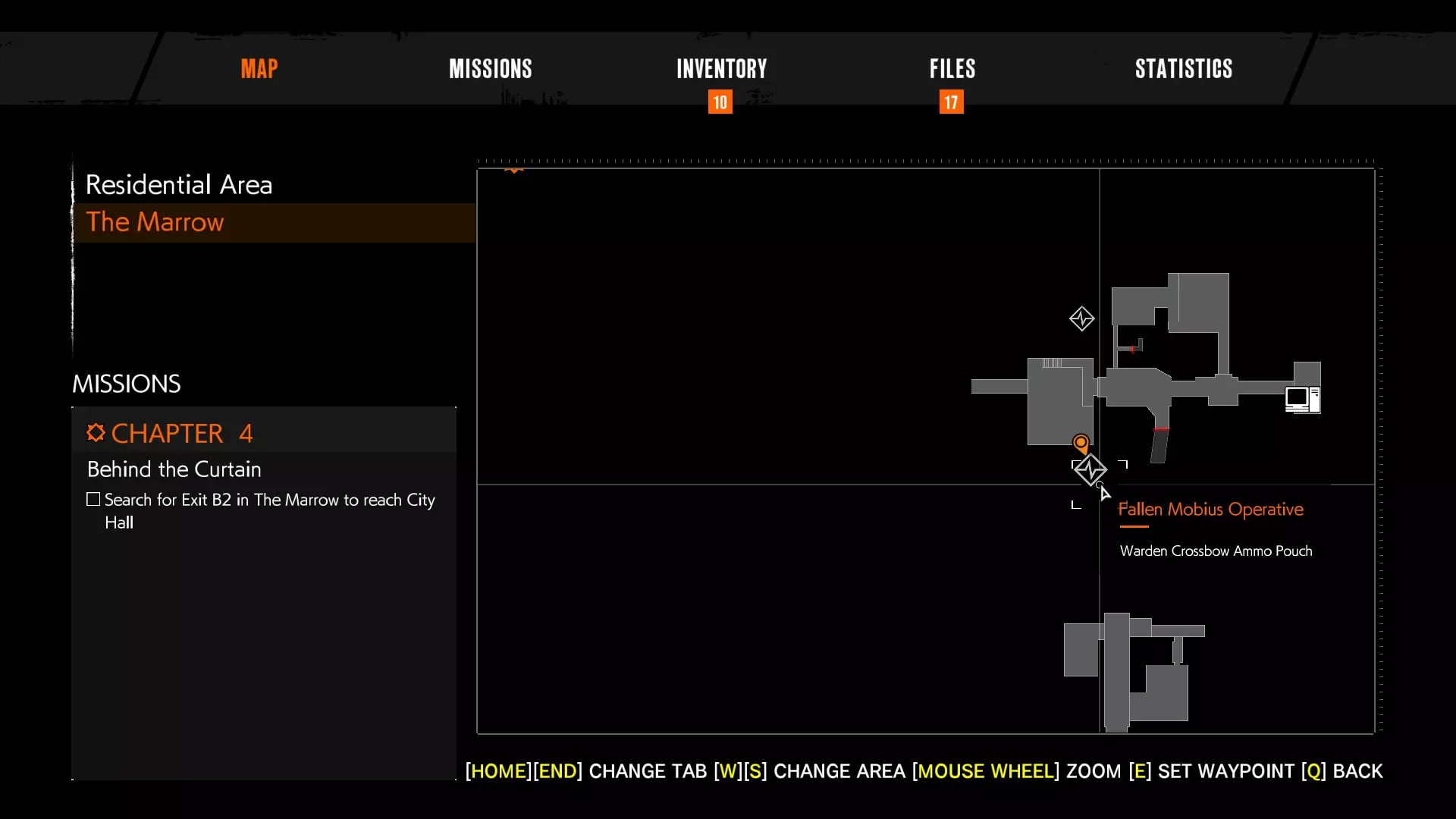Select The Marrow area entry
Image resolution: width=1456 pixels, height=819 pixels.
(155, 222)
